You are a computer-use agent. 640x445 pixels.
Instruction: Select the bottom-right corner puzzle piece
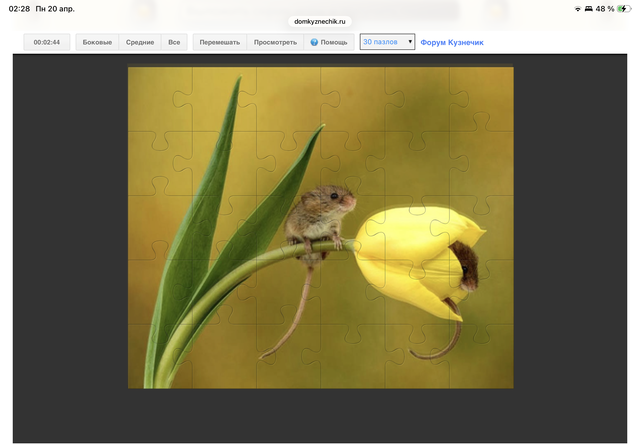(482, 360)
